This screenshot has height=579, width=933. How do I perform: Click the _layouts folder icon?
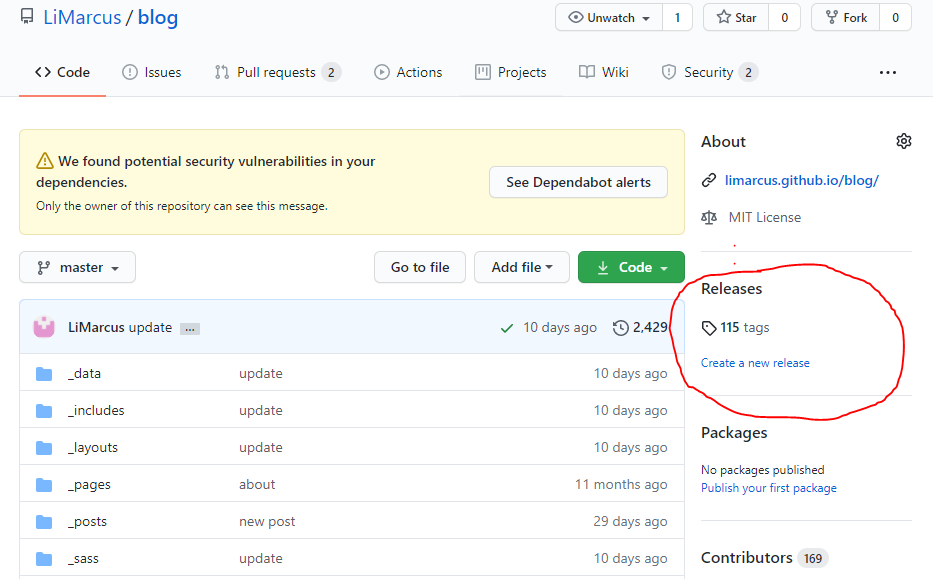44,447
